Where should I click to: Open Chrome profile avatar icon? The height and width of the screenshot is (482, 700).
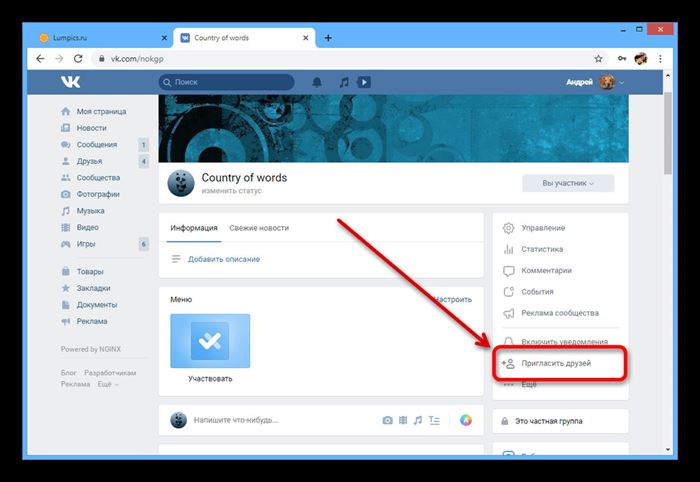641,58
